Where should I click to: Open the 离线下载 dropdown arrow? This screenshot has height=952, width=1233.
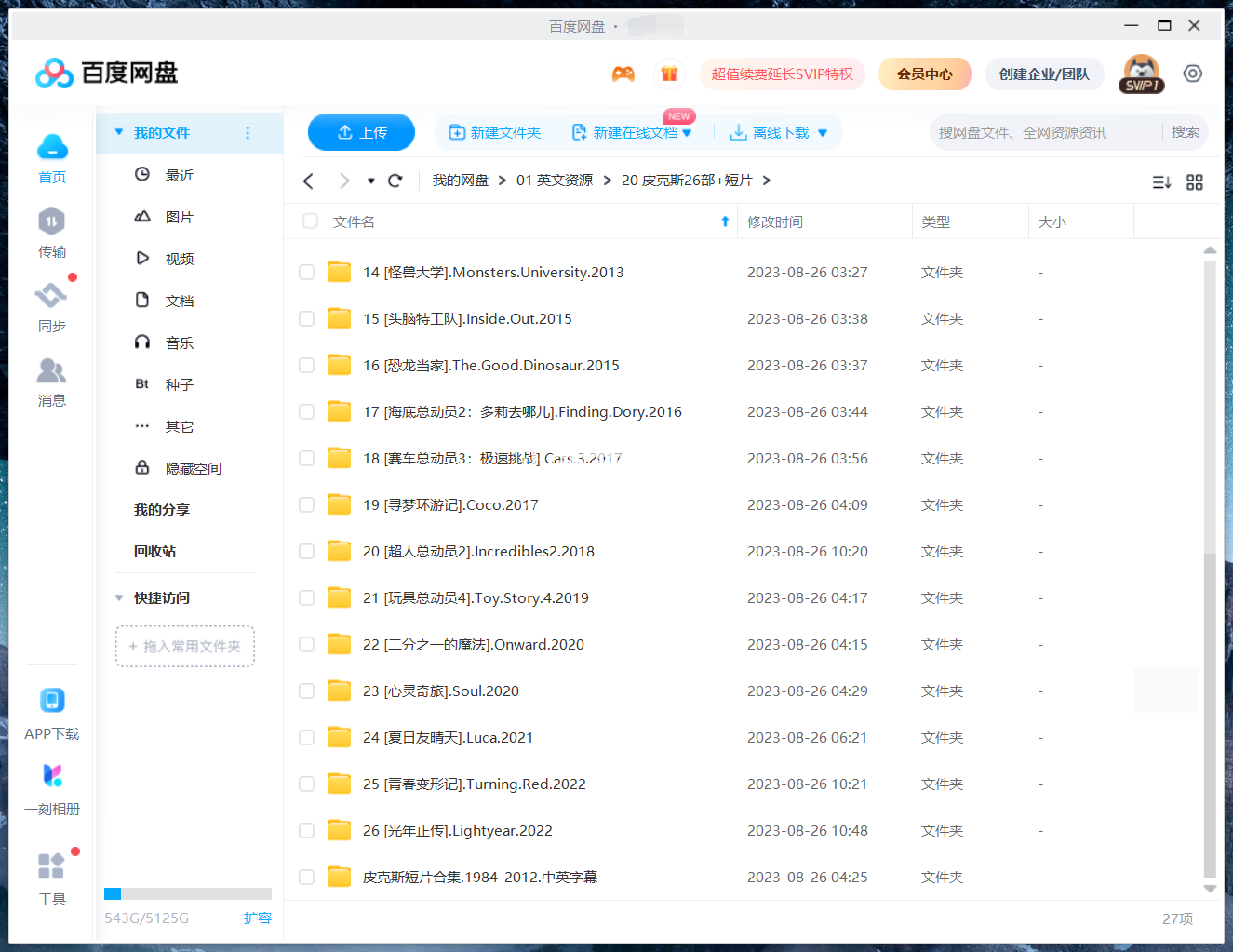(823, 132)
